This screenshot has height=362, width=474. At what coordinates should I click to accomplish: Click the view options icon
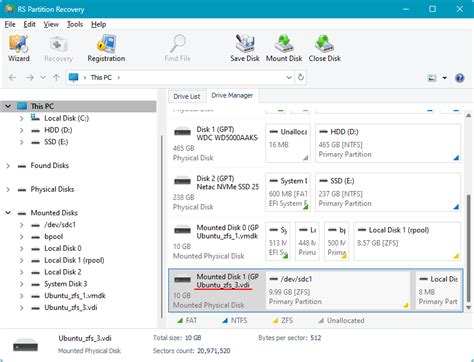point(432,78)
